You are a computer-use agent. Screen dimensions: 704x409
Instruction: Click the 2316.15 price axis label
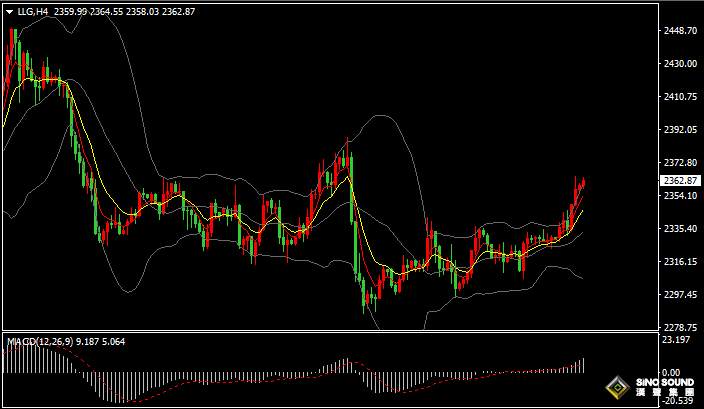point(679,262)
